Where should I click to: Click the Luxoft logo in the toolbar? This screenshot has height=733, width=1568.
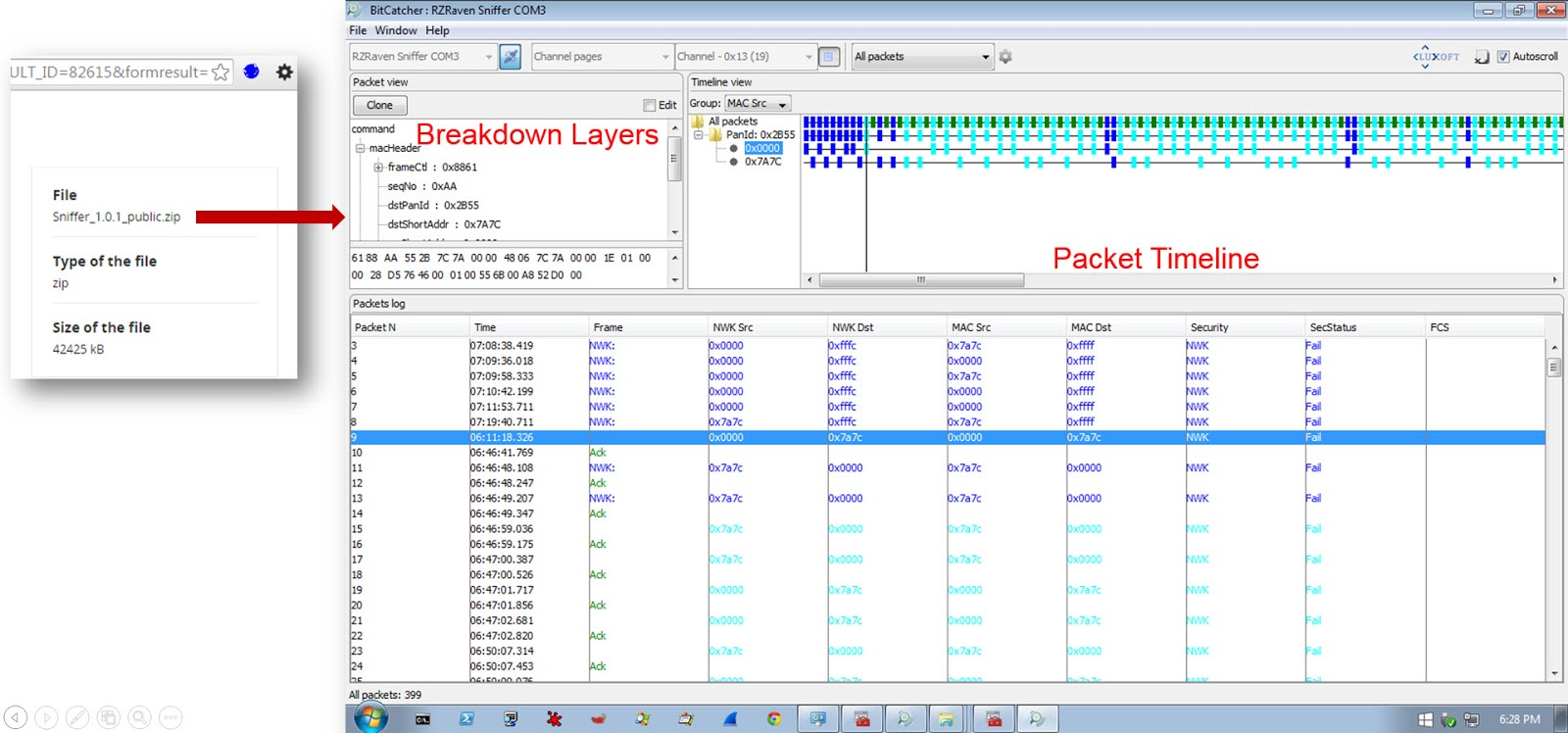coord(1436,56)
